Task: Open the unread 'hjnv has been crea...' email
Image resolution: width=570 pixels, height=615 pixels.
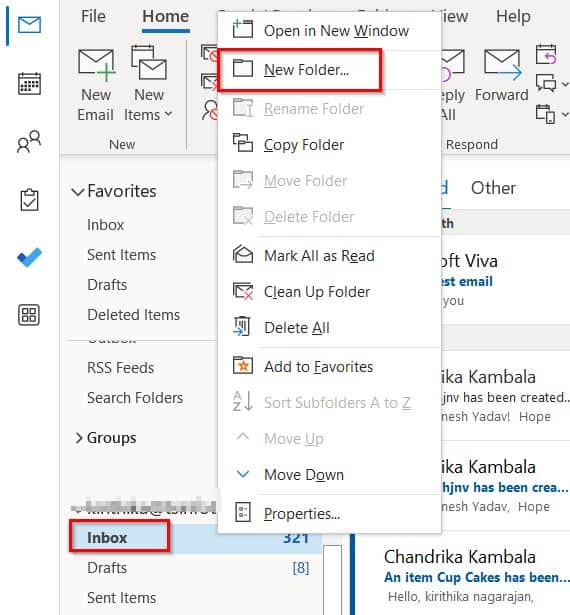Action: click(505, 487)
